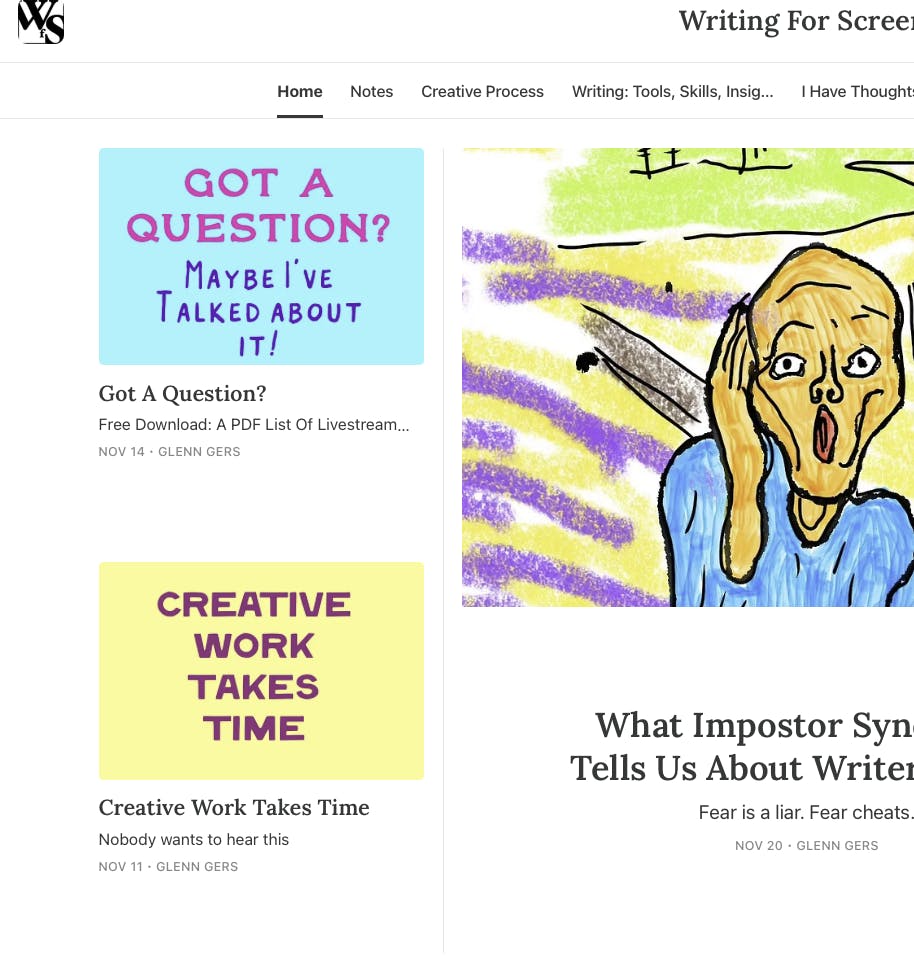Click the Glenn Gers byline dated Nov 20
914x958 pixels.
tap(837, 846)
